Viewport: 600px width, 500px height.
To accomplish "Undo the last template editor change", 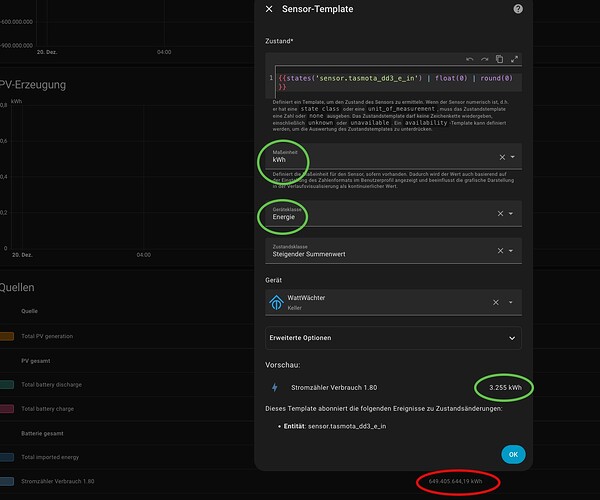I will (470, 59).
